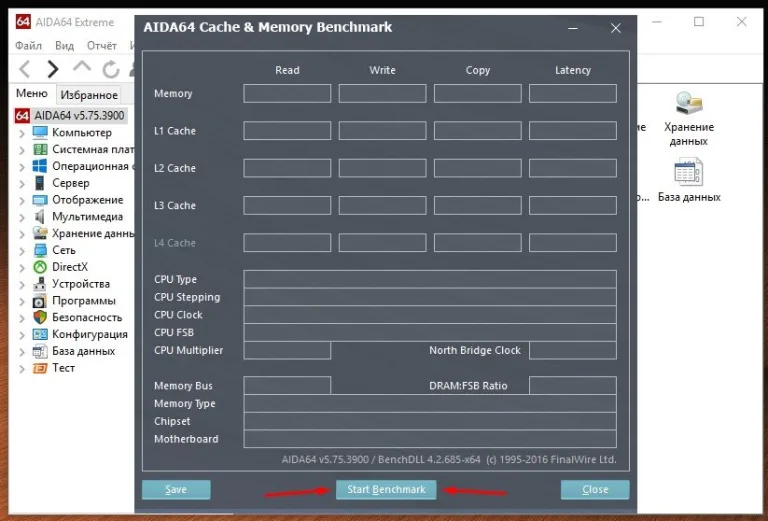The width and height of the screenshot is (768, 521).
Task: Click the Мультимедиа speaker icon
Action: click(40, 216)
